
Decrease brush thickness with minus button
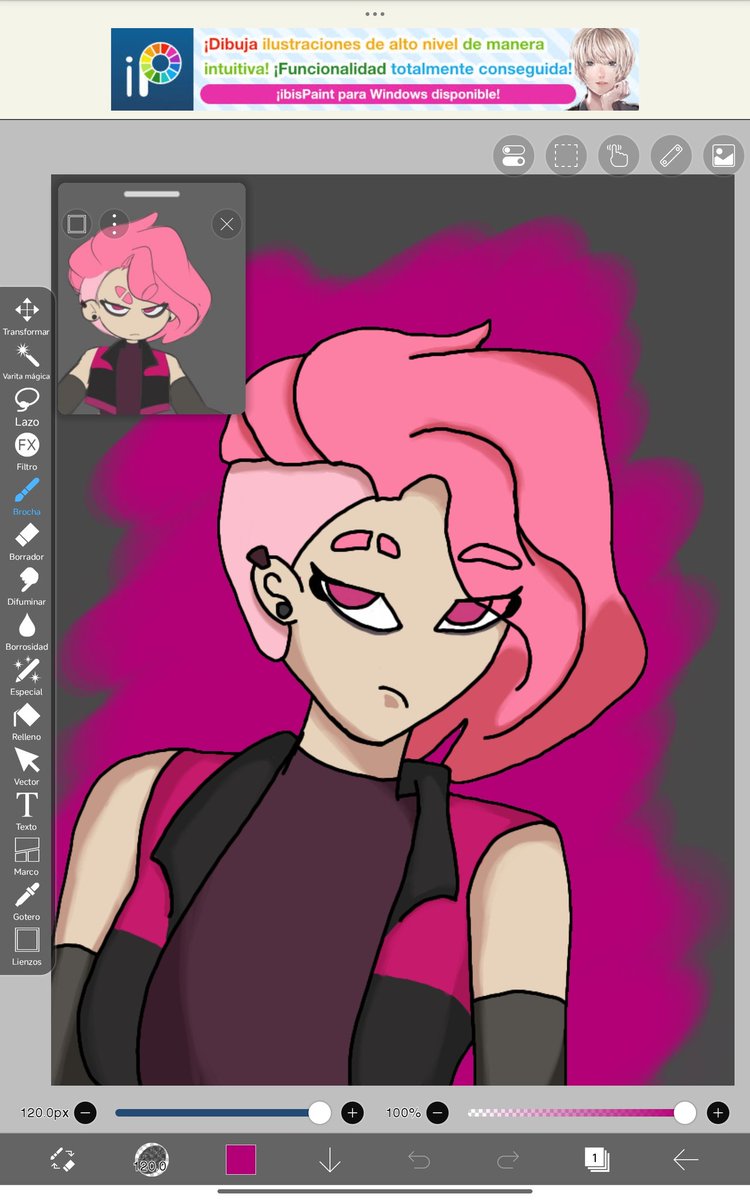tap(86, 1112)
